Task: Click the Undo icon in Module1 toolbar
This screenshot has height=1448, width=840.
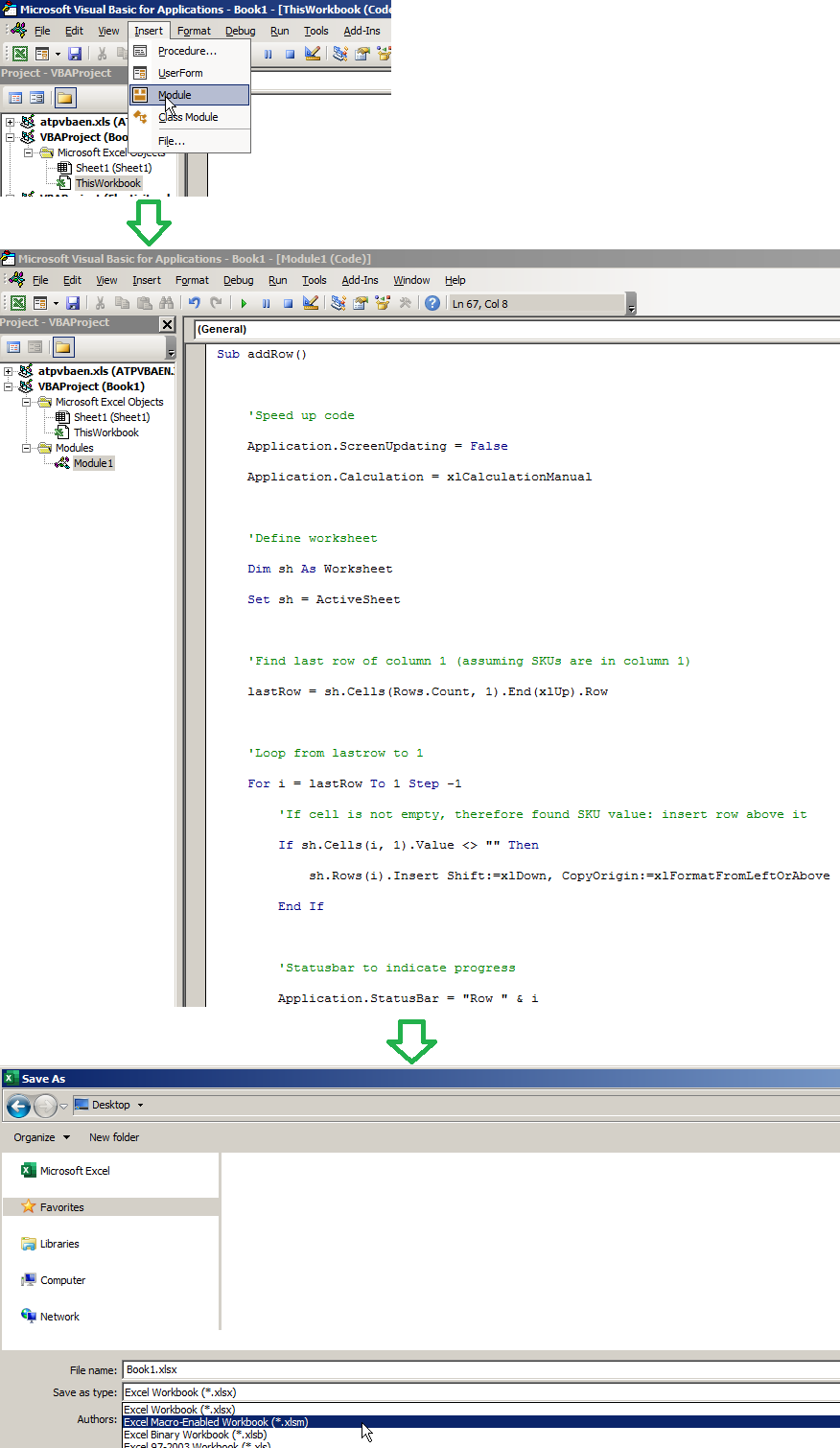Action: tap(194, 303)
